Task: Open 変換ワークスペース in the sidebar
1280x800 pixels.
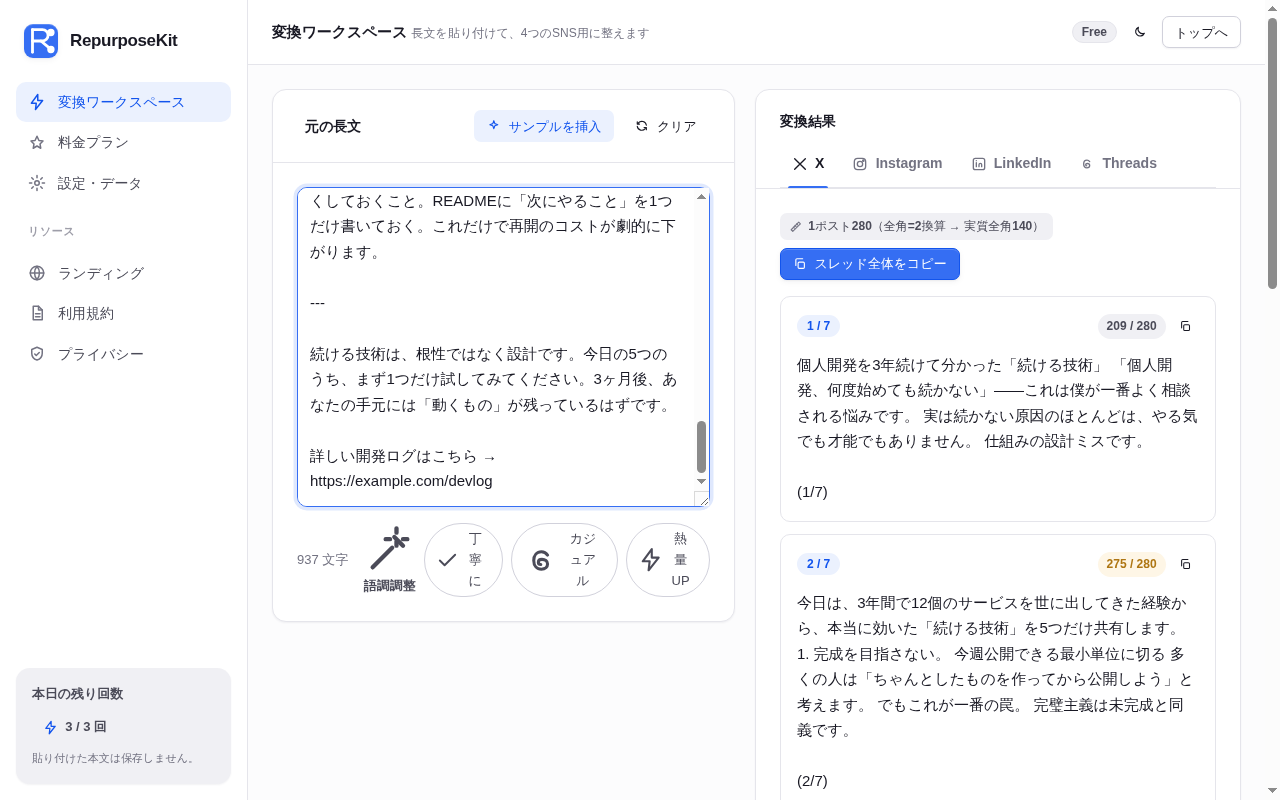Action: point(123,102)
